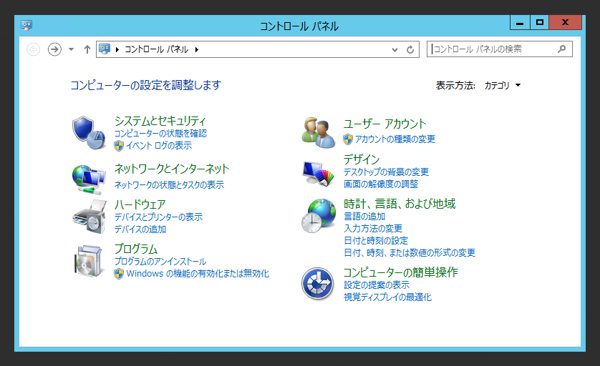Open 言語の追加 link
The image size is (600, 366).
(364, 216)
